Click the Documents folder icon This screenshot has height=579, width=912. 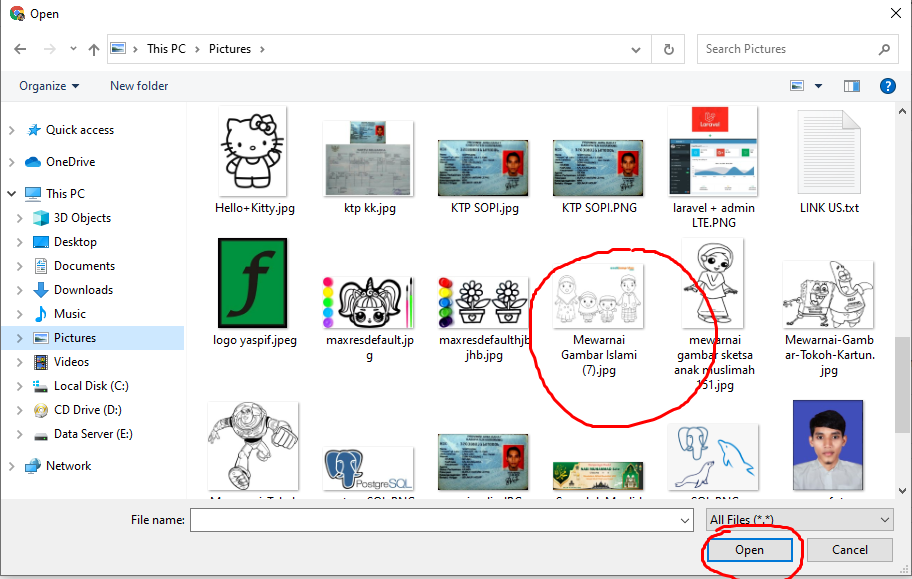click(41, 266)
